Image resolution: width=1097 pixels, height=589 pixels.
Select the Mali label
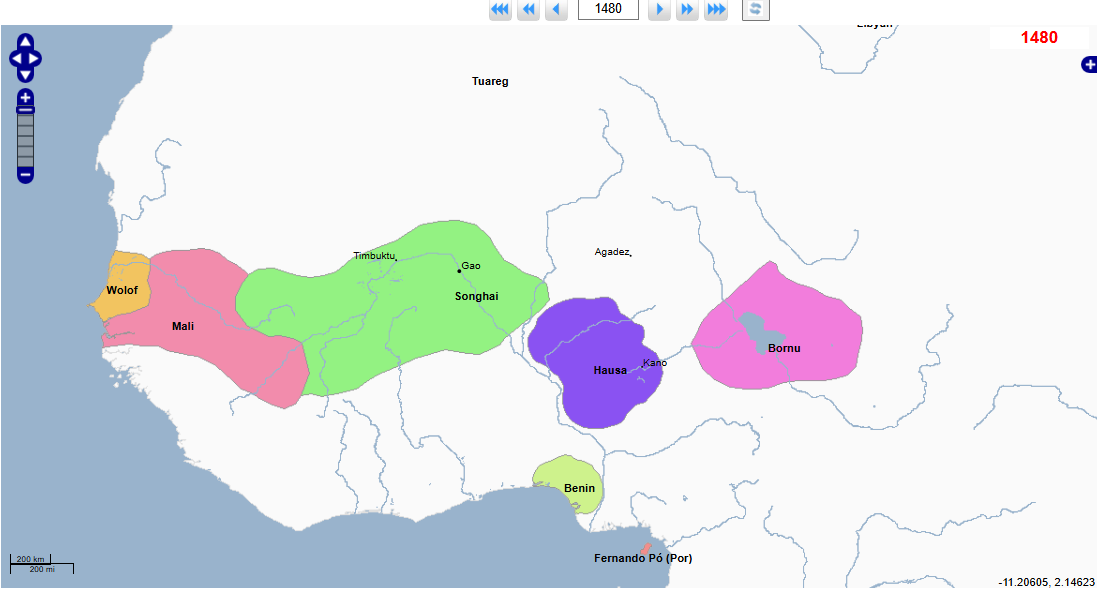[x=183, y=327]
